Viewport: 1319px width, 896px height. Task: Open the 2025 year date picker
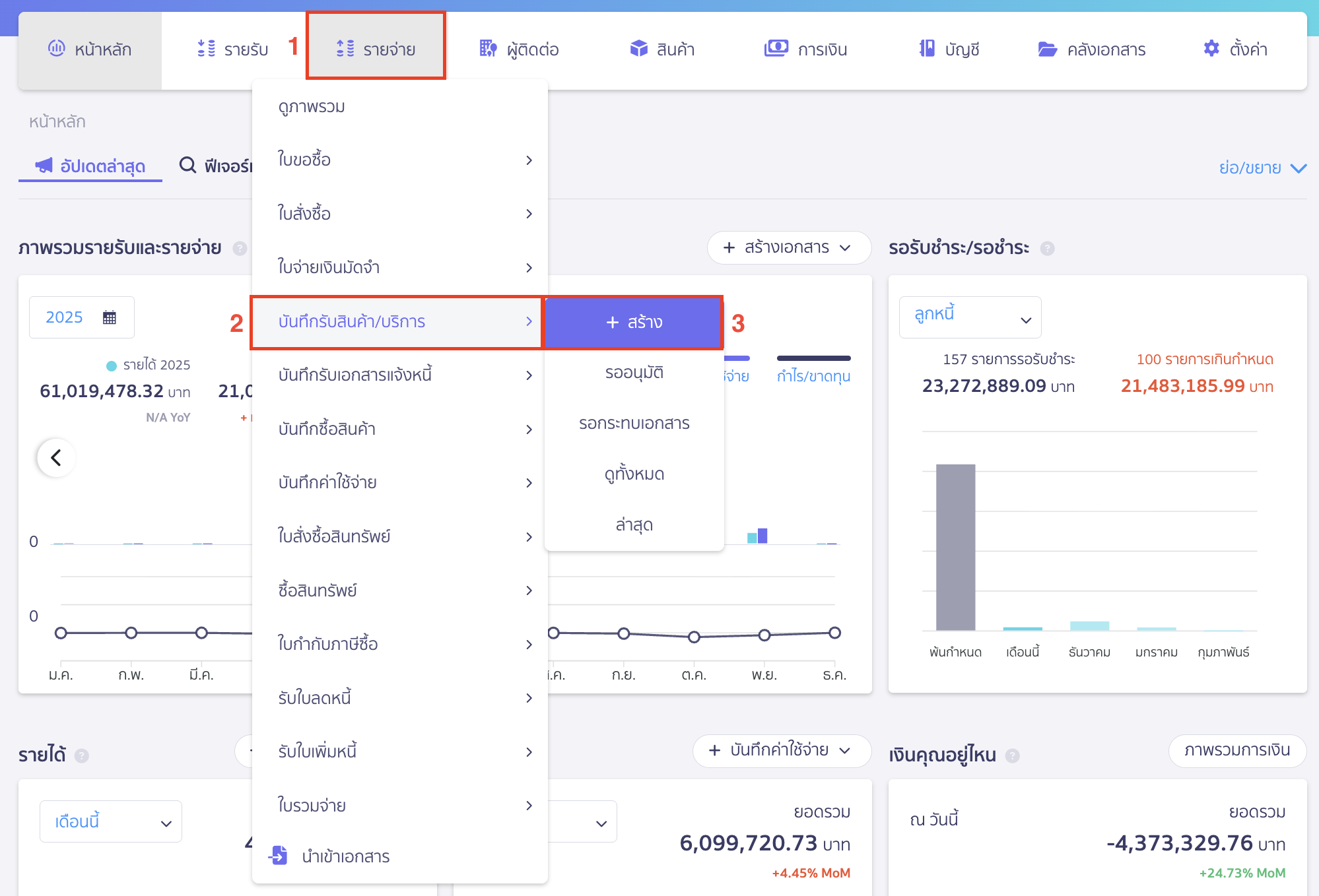(81, 317)
